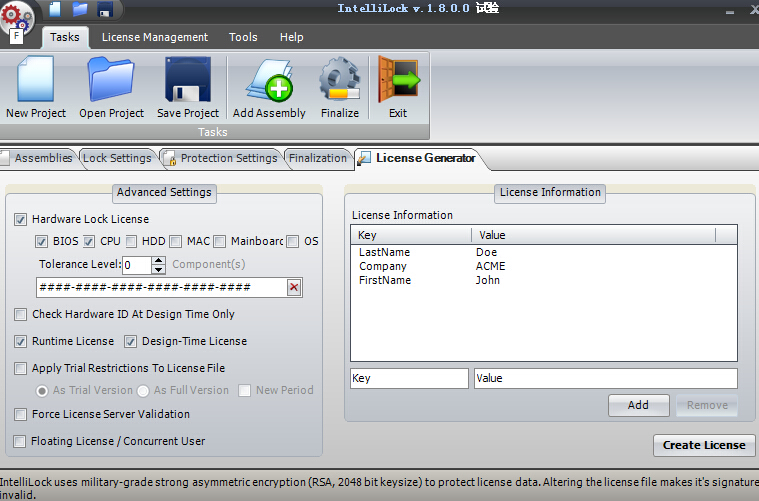The image size is (759, 501).
Task: Select the FirstName row in license list
Action: 543,280
